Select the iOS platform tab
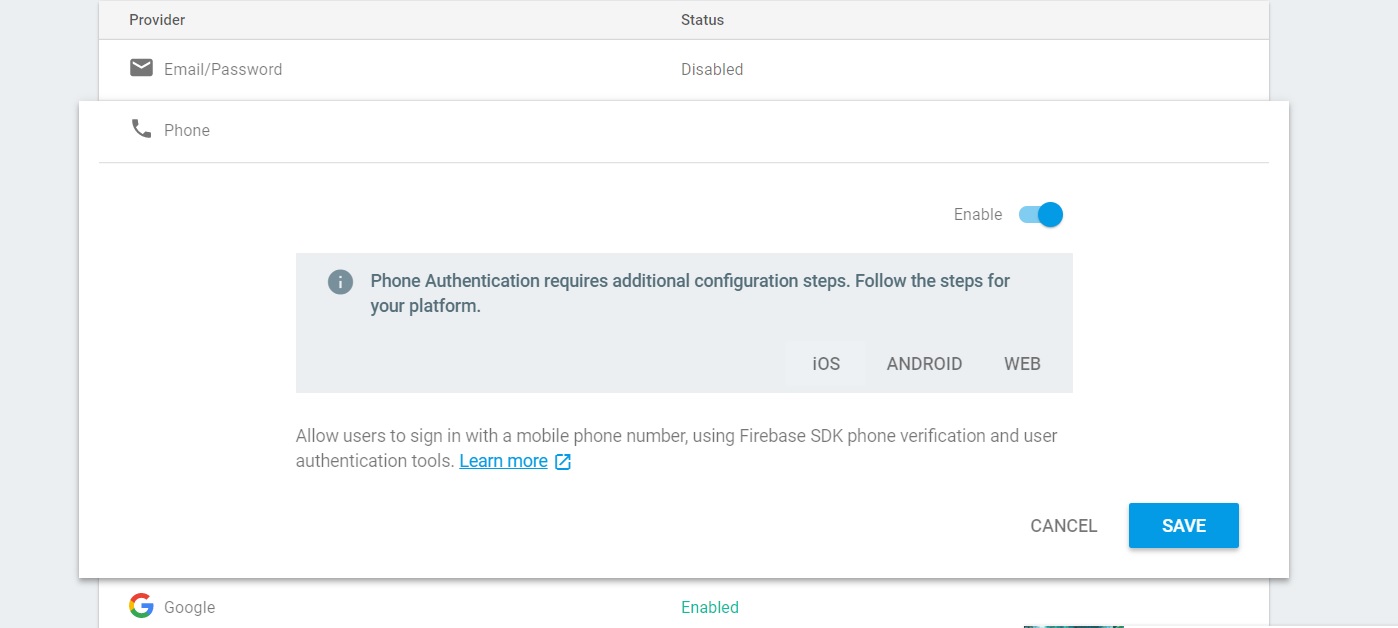 point(826,364)
